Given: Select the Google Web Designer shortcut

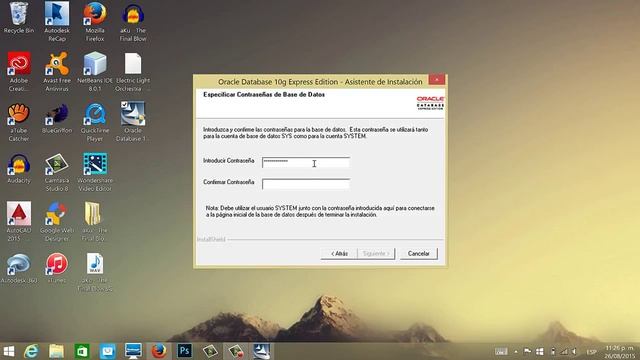Looking at the screenshot, I should [x=57, y=221].
